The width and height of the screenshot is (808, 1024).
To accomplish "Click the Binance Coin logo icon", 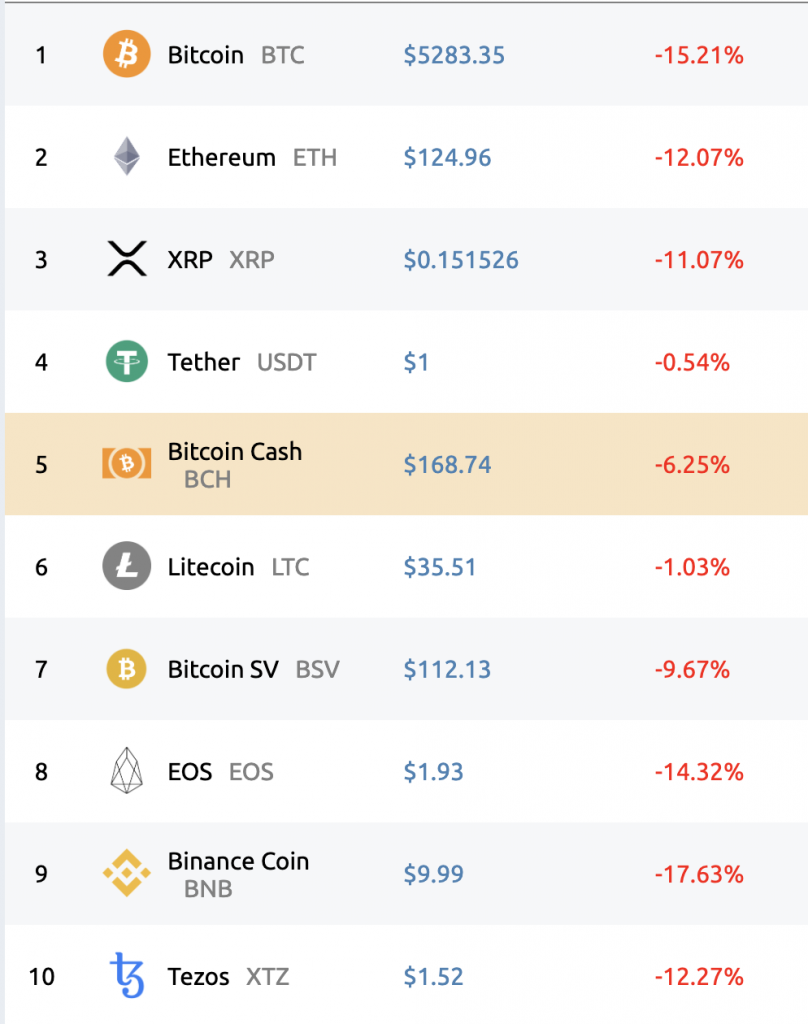I will (x=127, y=874).
